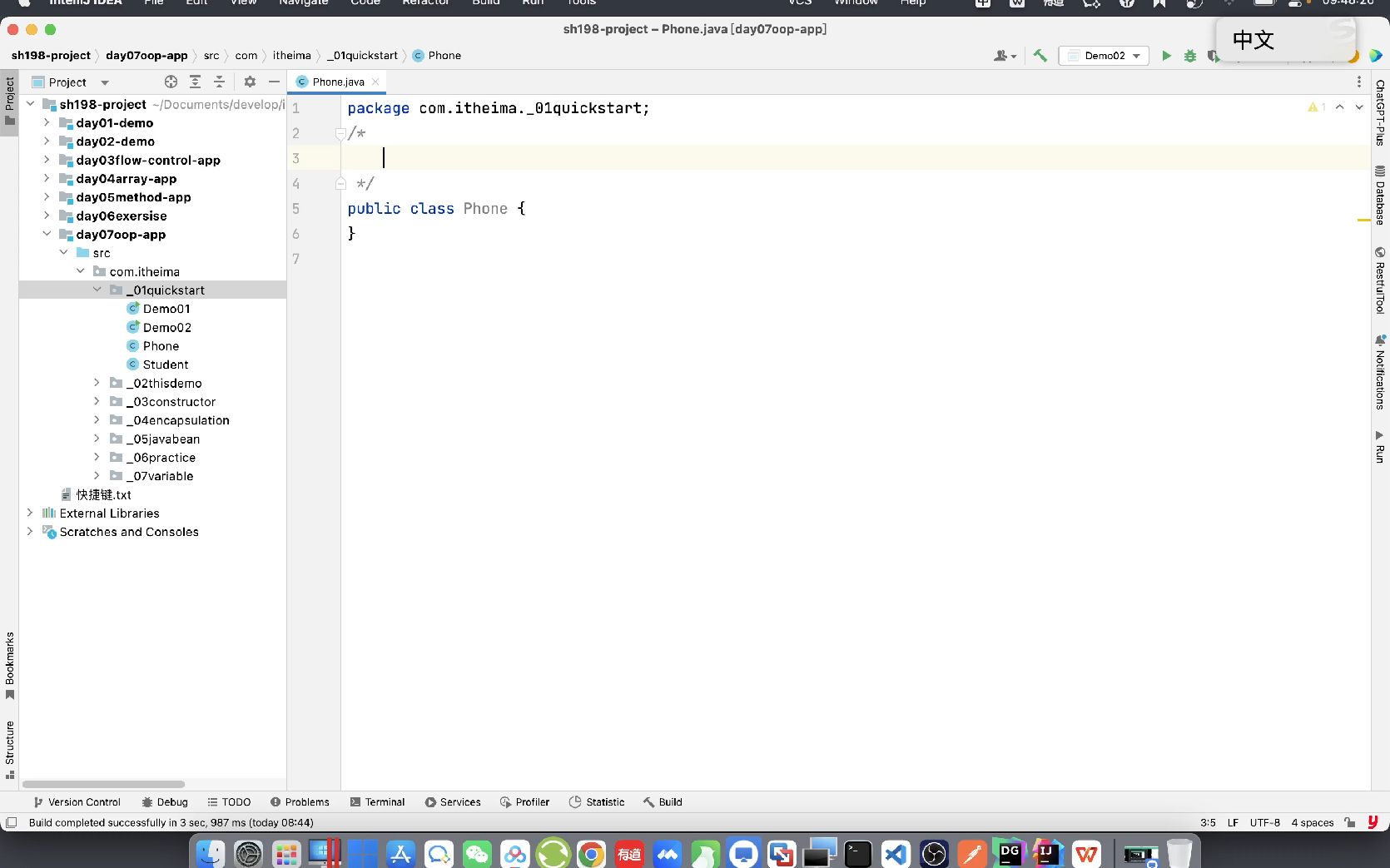Click the Project panel horizontal scrollbar
The width and height of the screenshot is (1390, 868).
(103, 784)
